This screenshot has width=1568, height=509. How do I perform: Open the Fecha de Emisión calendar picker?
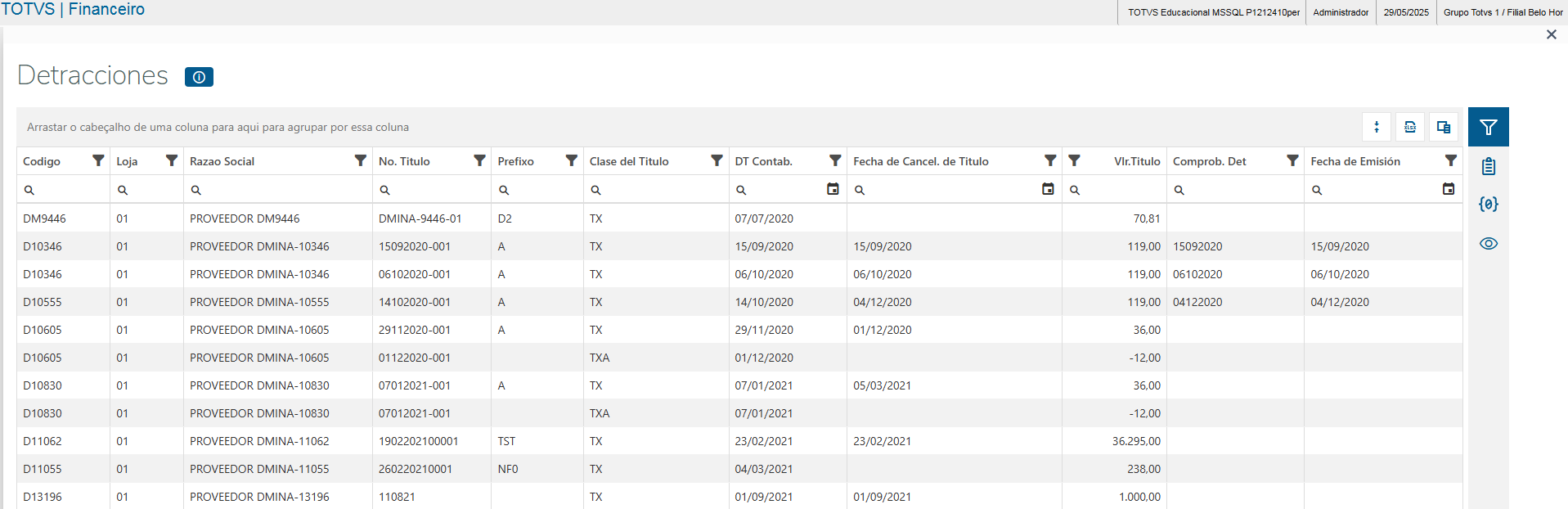click(x=1449, y=189)
